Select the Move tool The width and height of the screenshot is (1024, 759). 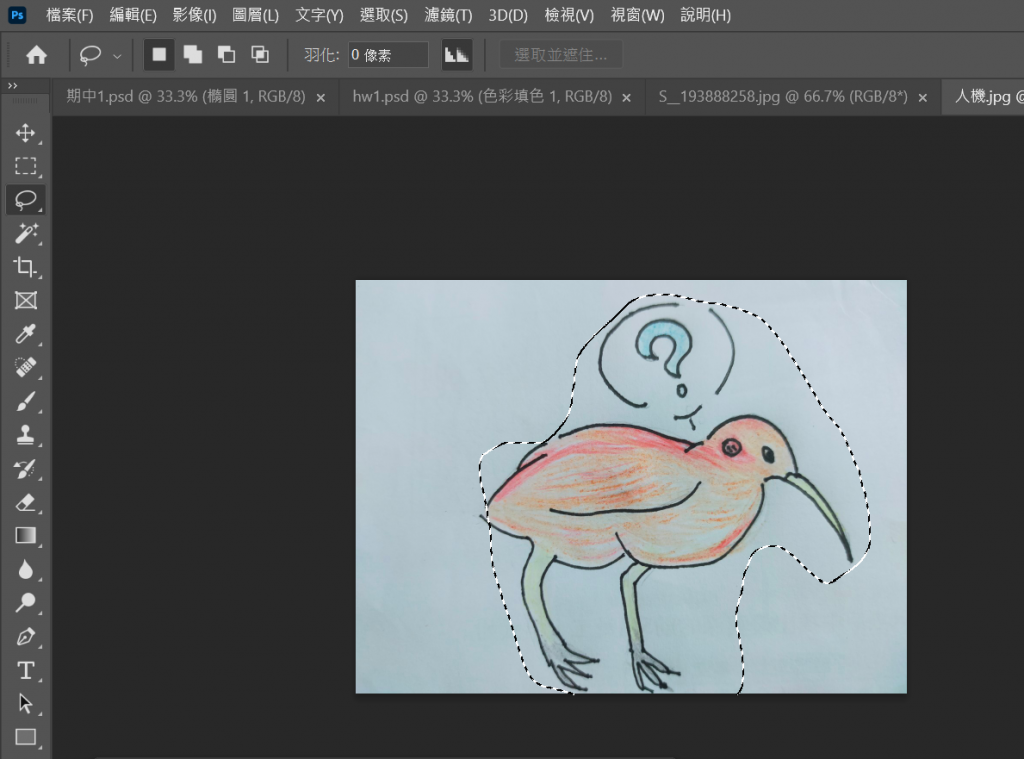pyautogui.click(x=26, y=133)
